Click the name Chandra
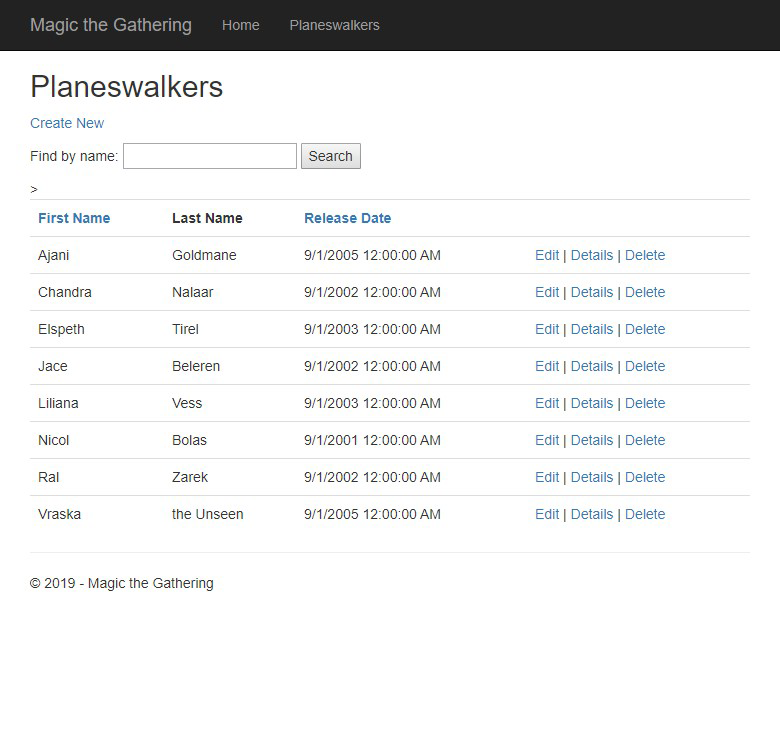 tap(65, 292)
